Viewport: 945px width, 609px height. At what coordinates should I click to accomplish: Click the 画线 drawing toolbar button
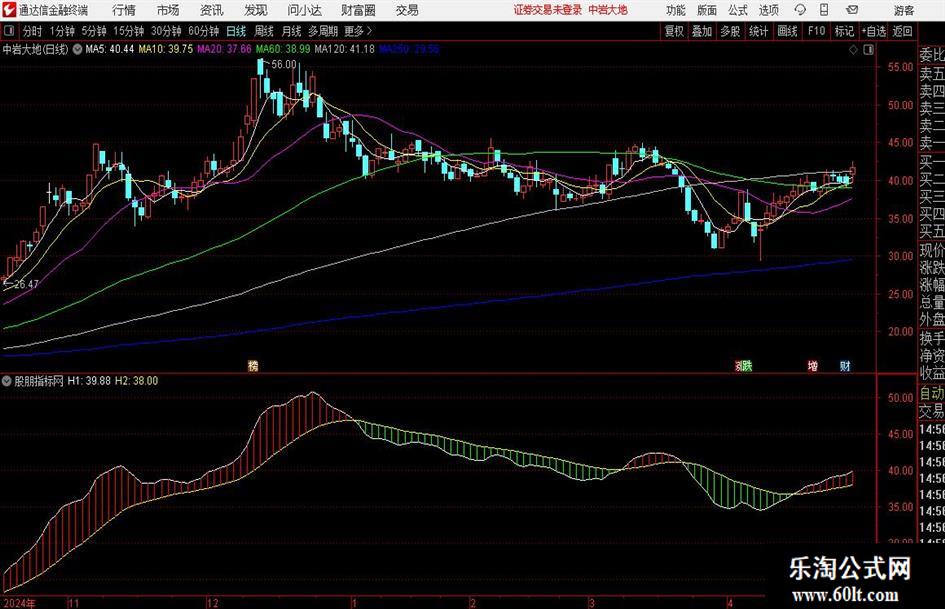pos(787,31)
